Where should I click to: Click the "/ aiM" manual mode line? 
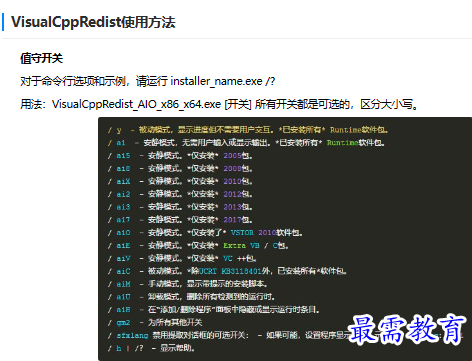[187, 284]
